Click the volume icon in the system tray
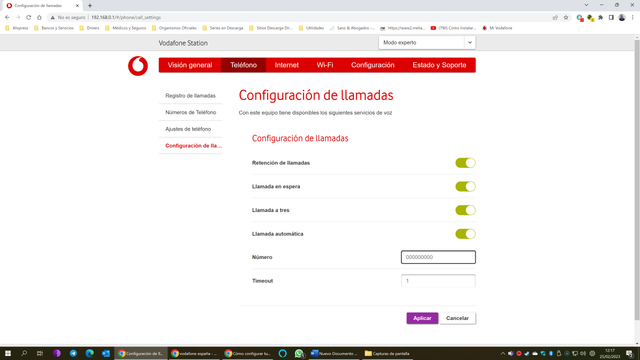The width and height of the screenshot is (640, 360). pos(583,353)
